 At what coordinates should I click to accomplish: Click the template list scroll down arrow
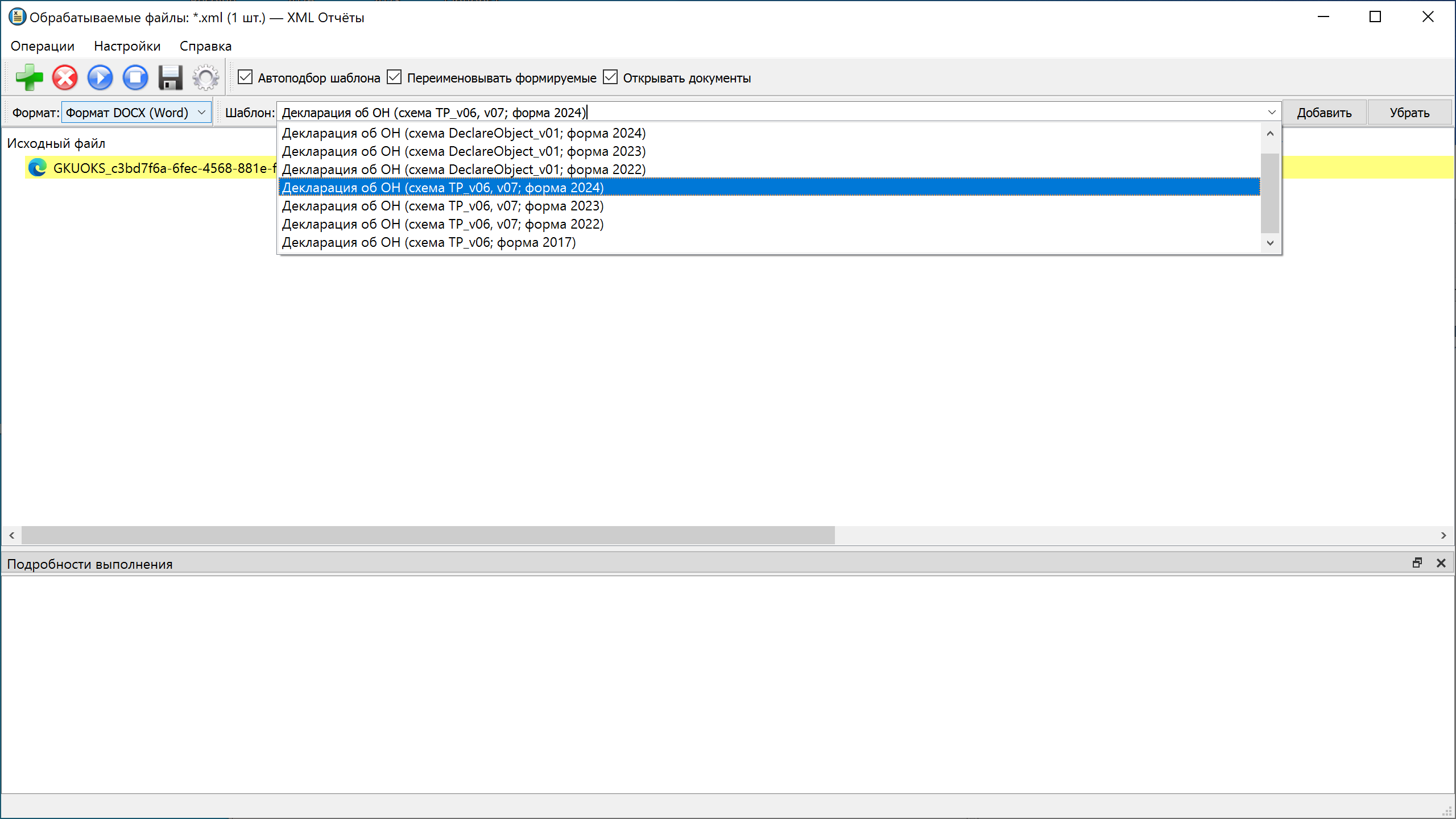click(x=1270, y=243)
